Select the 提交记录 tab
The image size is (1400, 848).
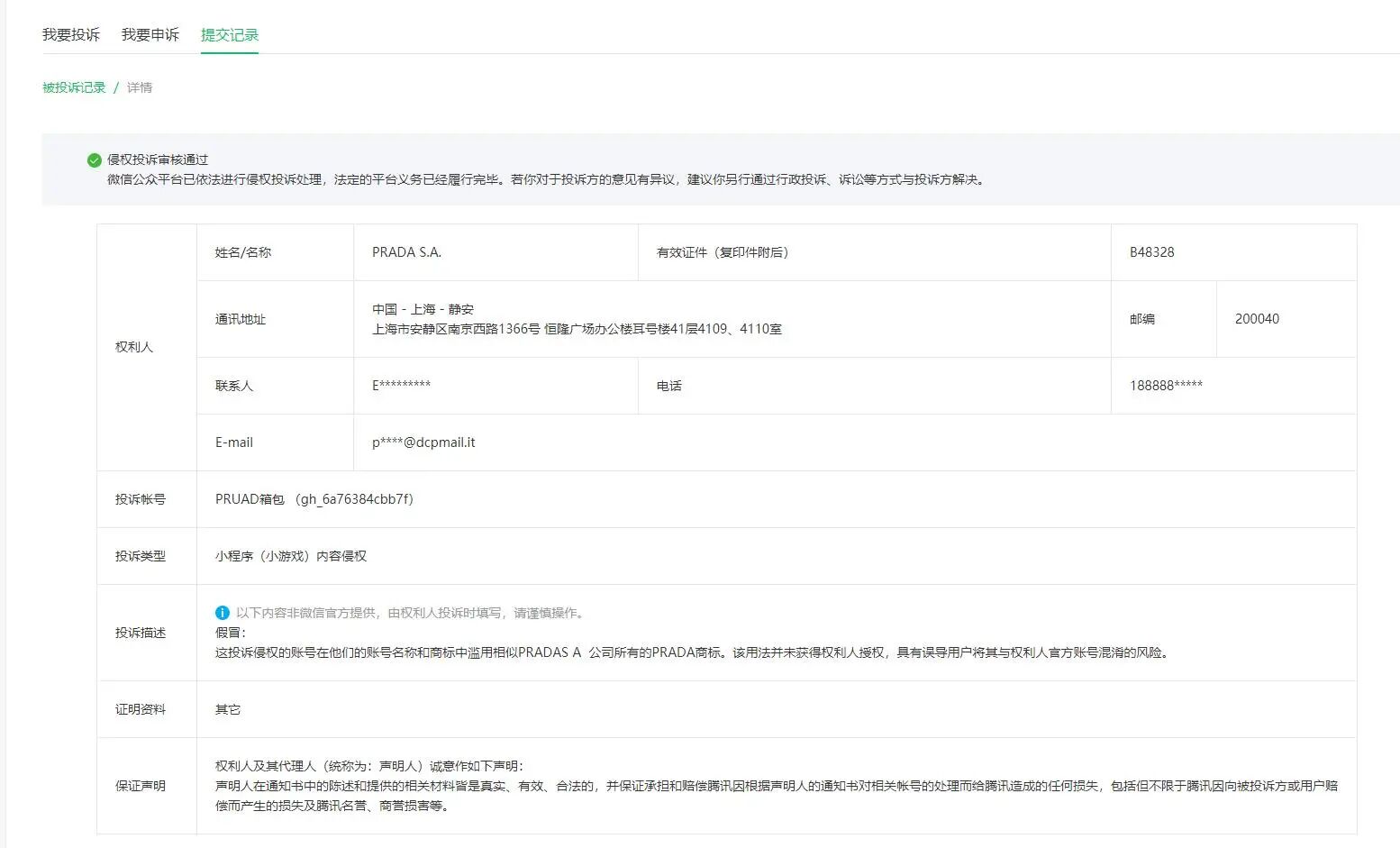pos(230,34)
